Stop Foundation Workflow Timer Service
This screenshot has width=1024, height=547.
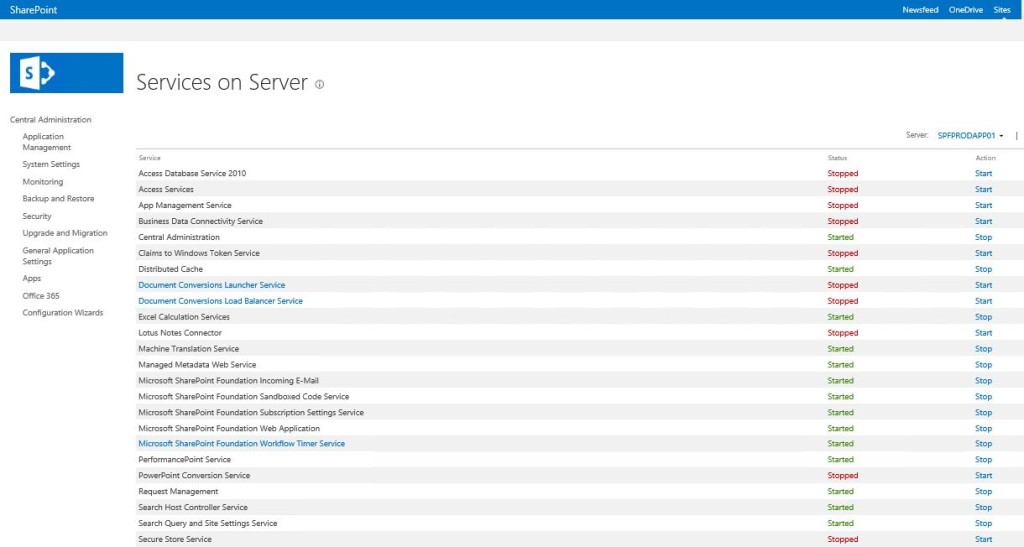pyautogui.click(x=984, y=444)
